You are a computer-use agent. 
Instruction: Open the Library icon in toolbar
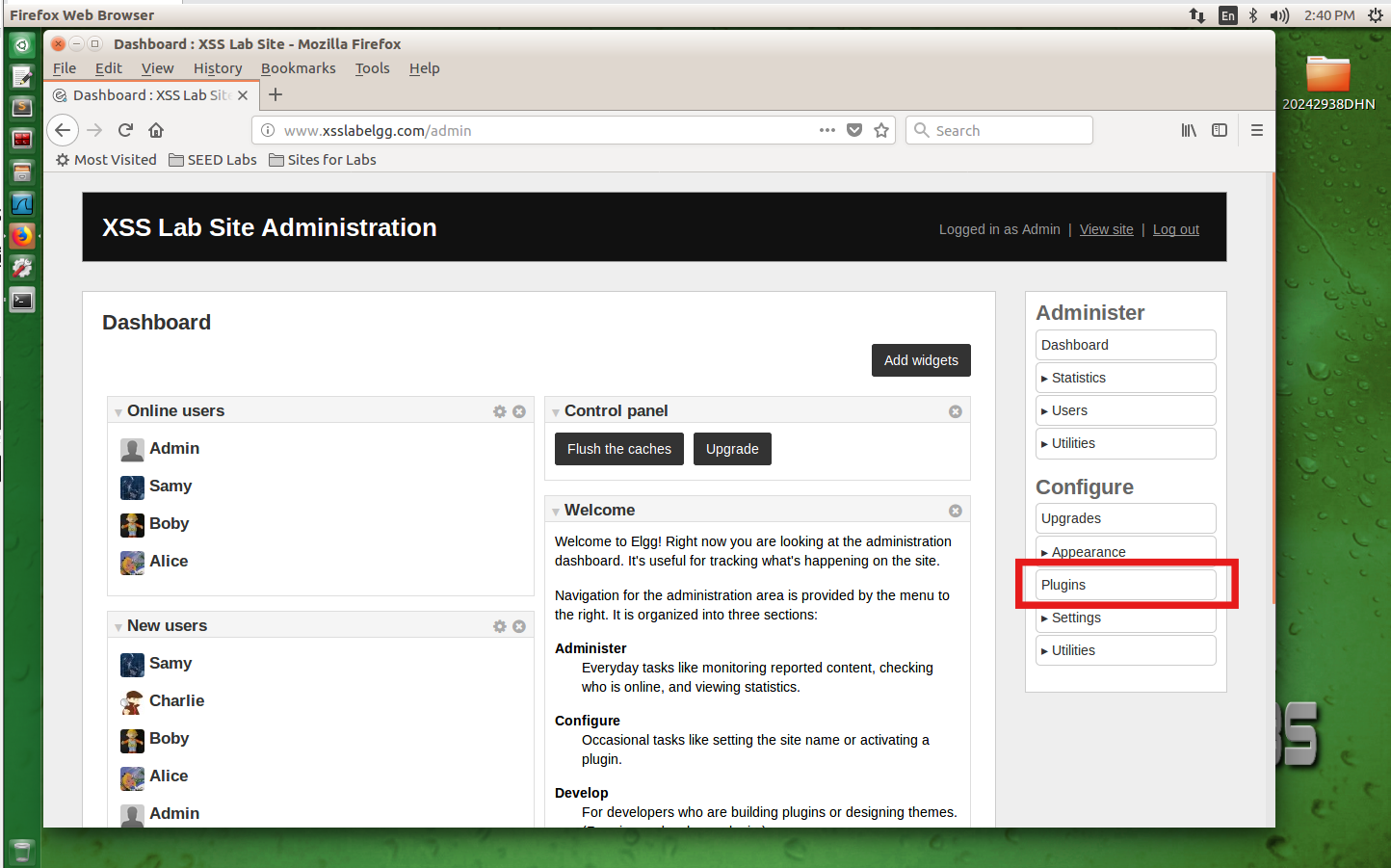click(1189, 130)
